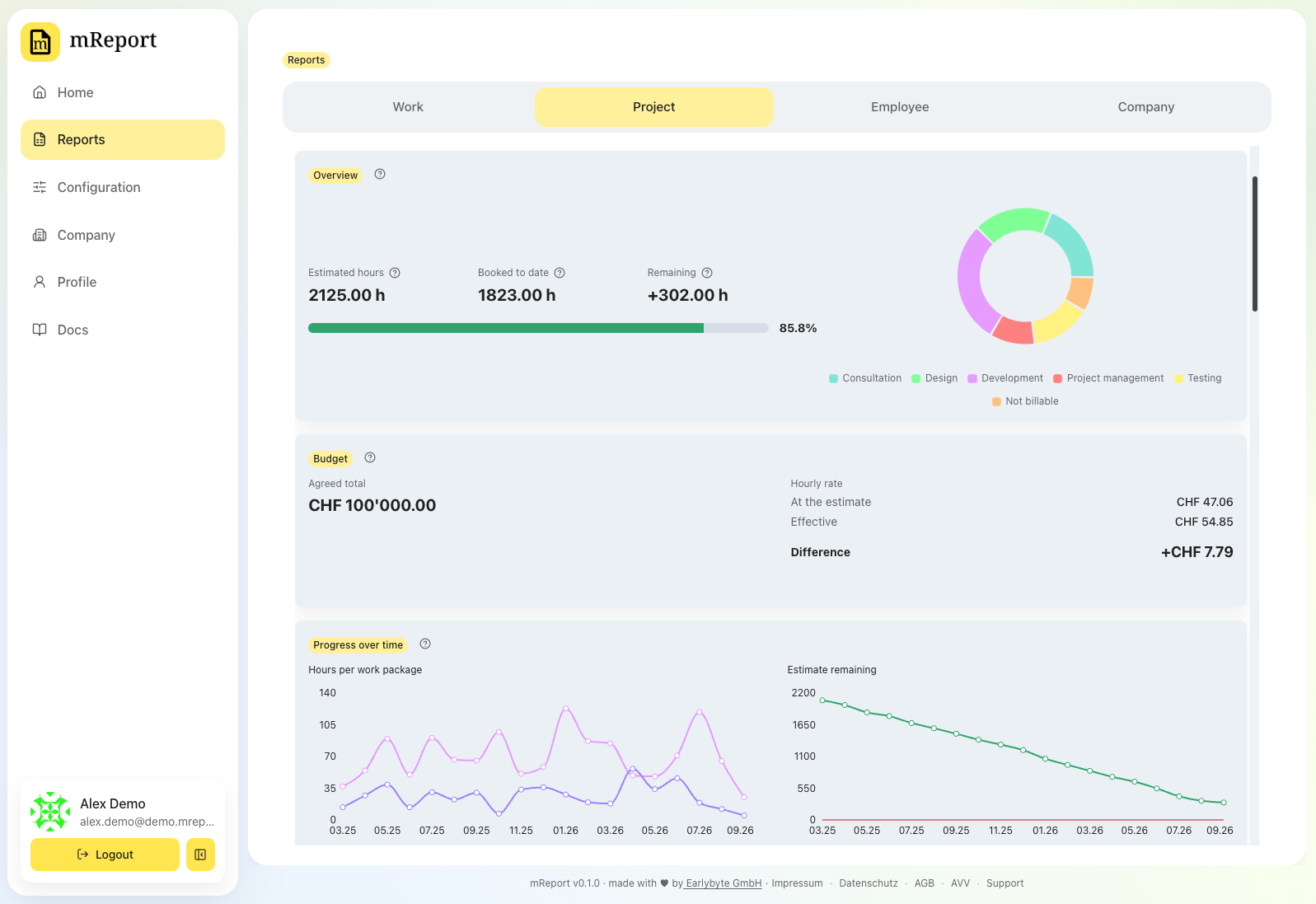
Task: Toggle Testing legend swatch
Action: [1178, 379]
